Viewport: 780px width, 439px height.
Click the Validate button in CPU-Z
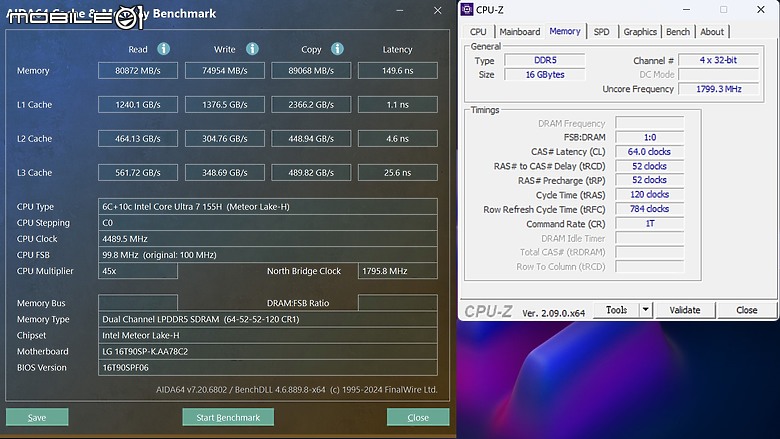coord(685,310)
